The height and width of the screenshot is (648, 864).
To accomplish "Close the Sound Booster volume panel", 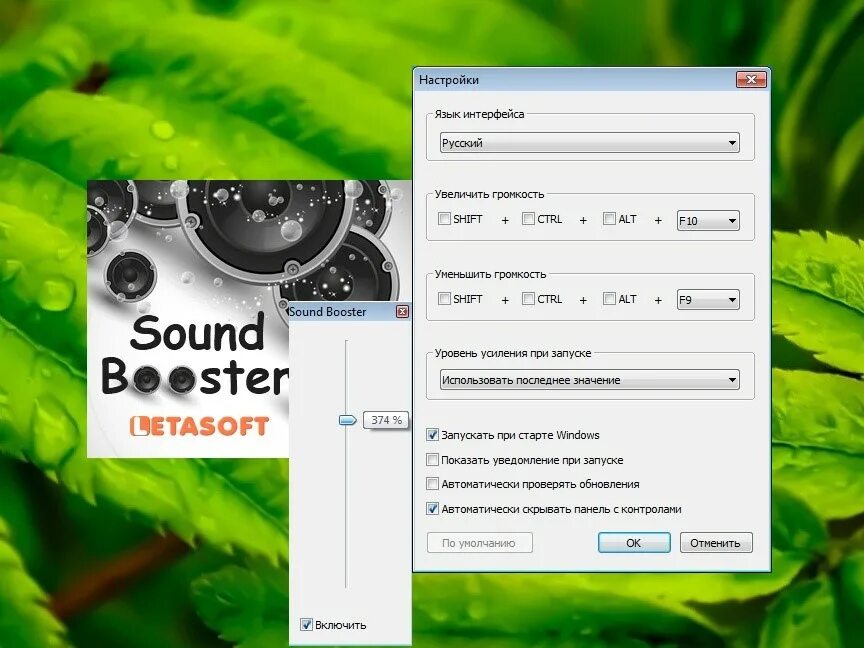I will click(403, 312).
